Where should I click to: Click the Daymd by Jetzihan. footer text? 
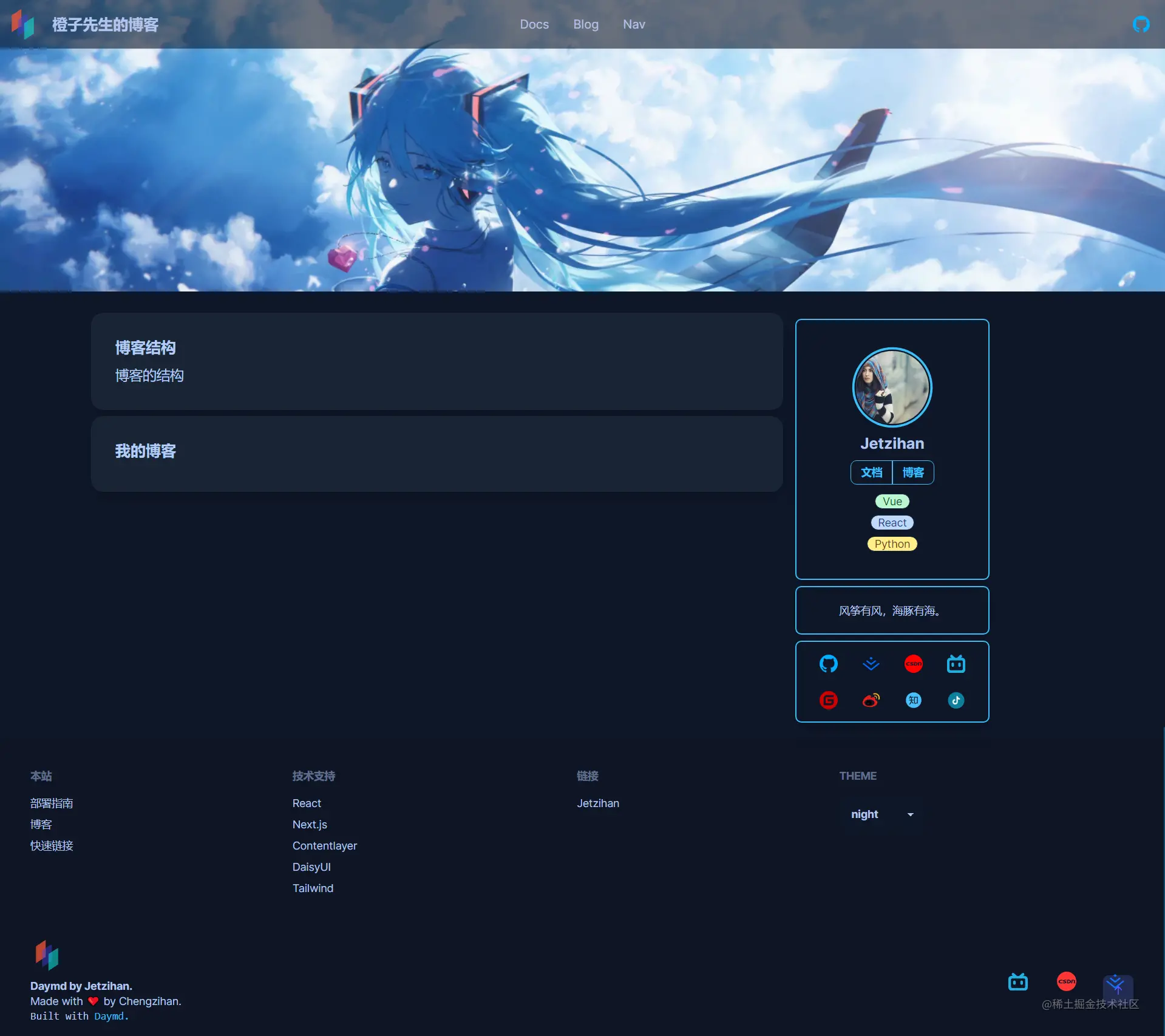coord(81,986)
